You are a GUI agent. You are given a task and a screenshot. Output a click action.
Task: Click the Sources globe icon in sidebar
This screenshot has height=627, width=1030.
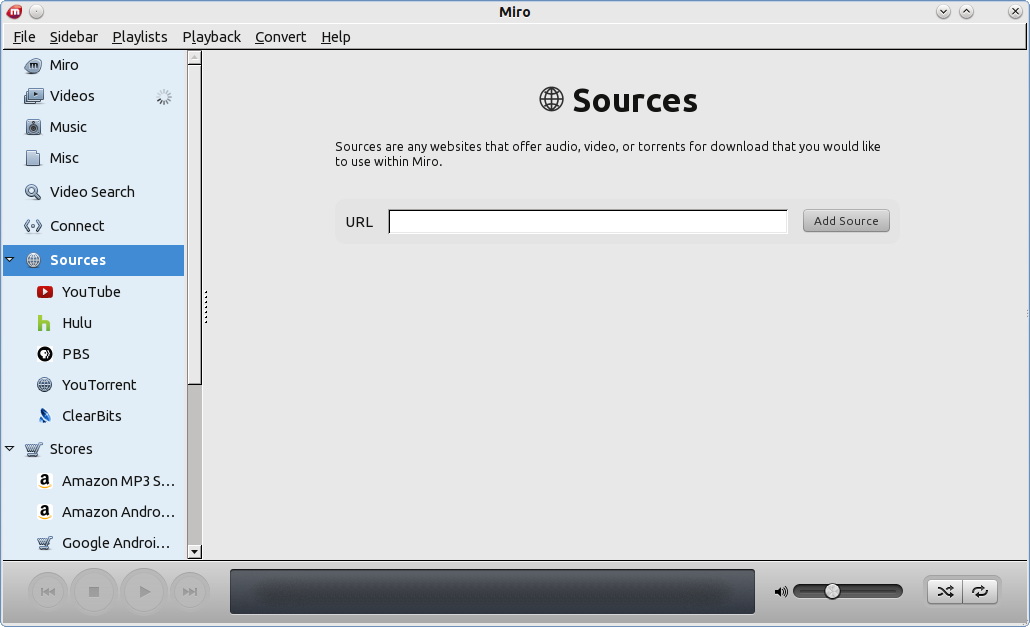tap(34, 261)
